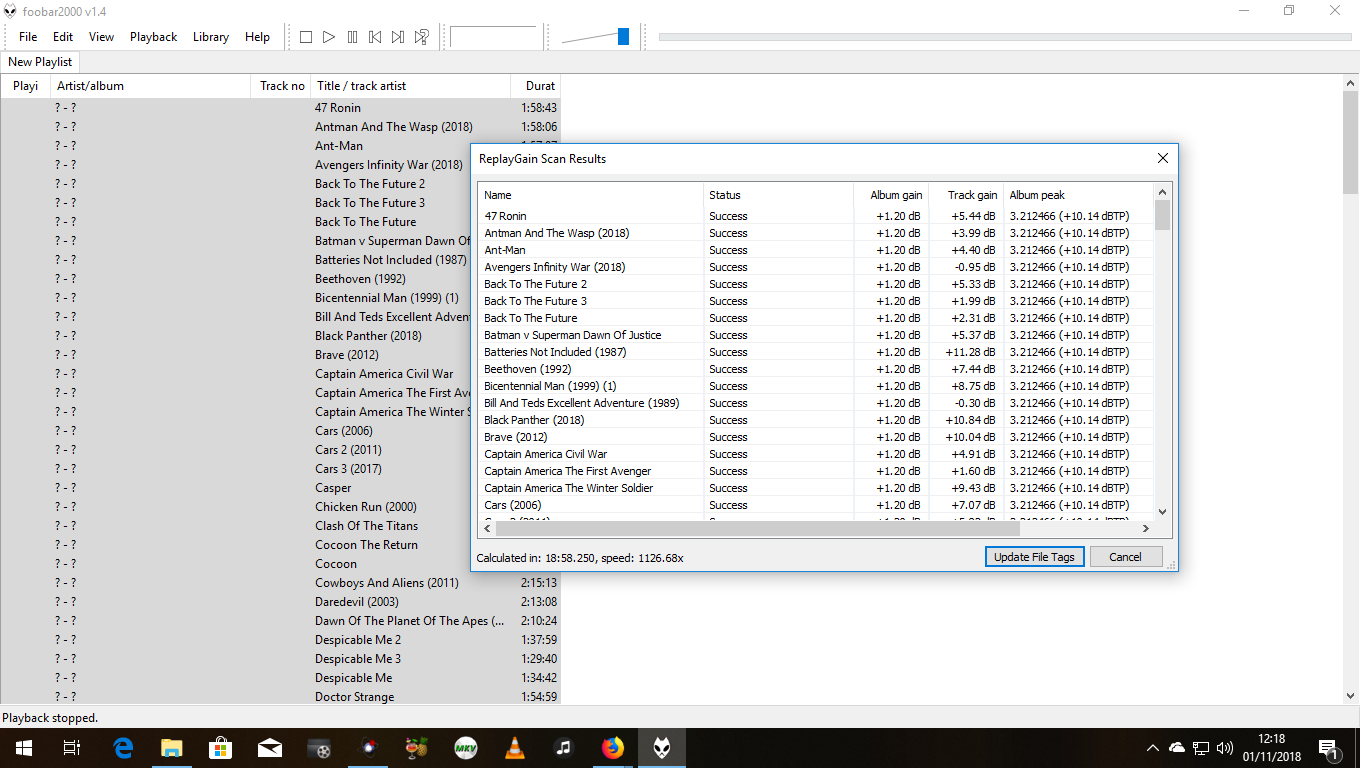Sort scan results by Status column
1360x768 pixels.
(778, 195)
